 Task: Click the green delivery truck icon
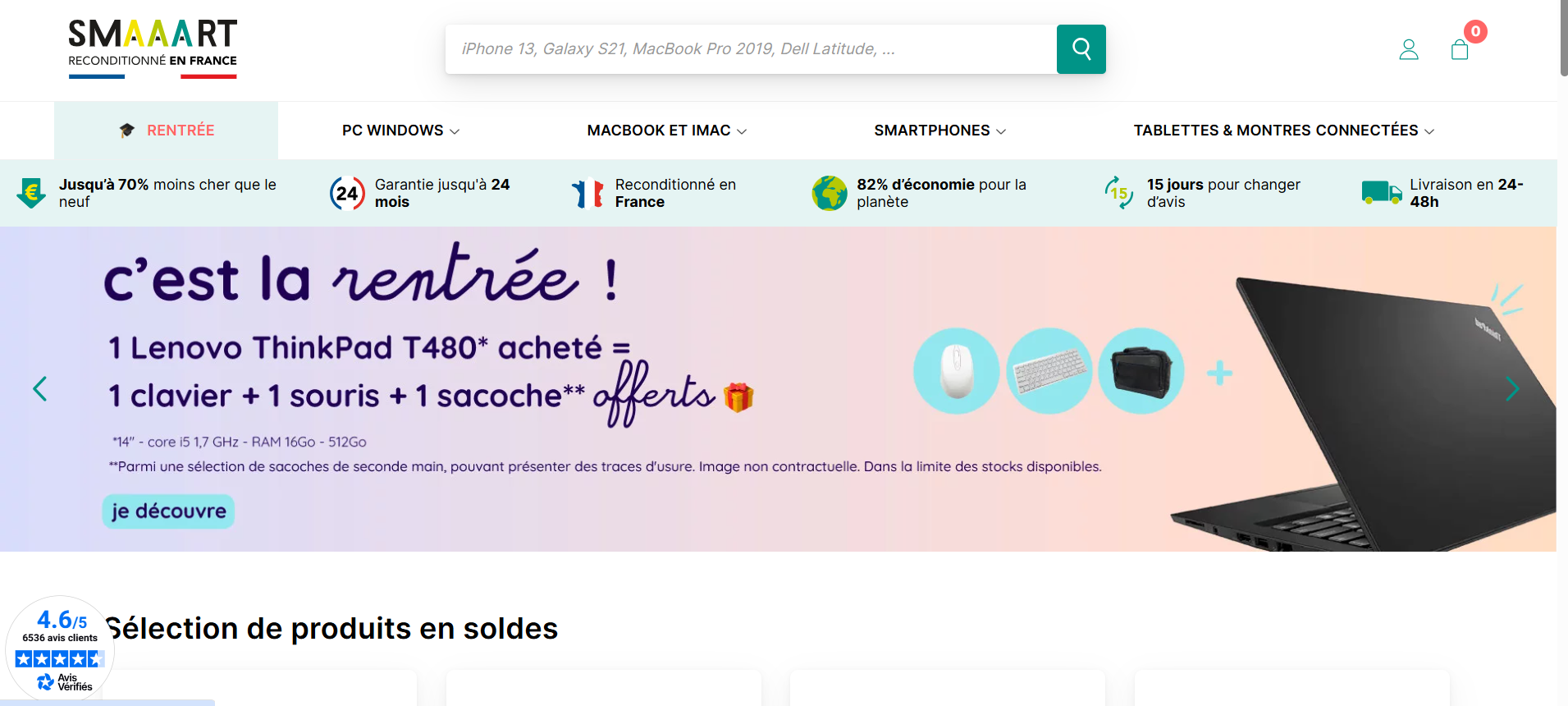[x=1382, y=193]
